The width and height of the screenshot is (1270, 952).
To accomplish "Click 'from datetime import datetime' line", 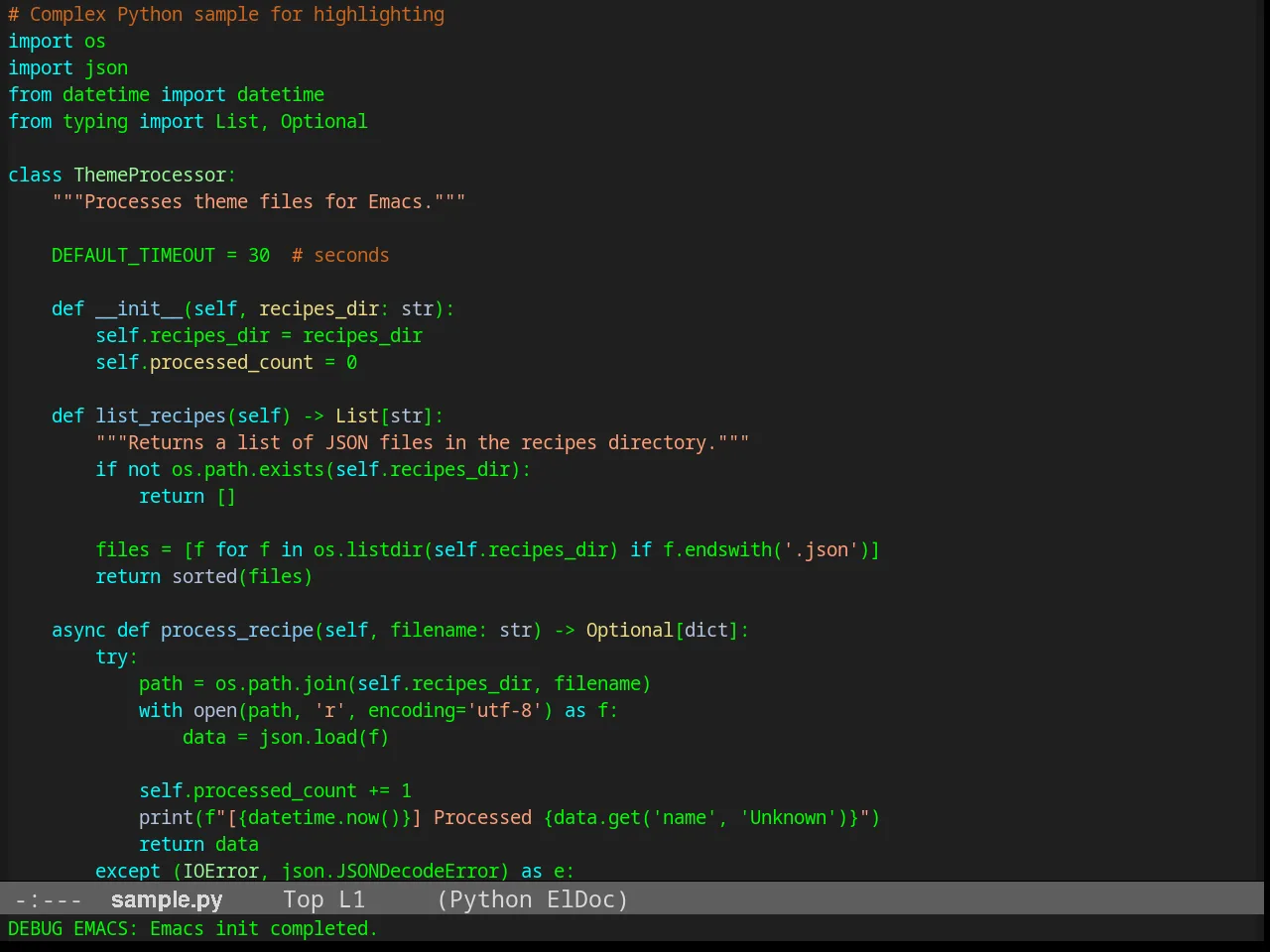I will coord(166,95).
